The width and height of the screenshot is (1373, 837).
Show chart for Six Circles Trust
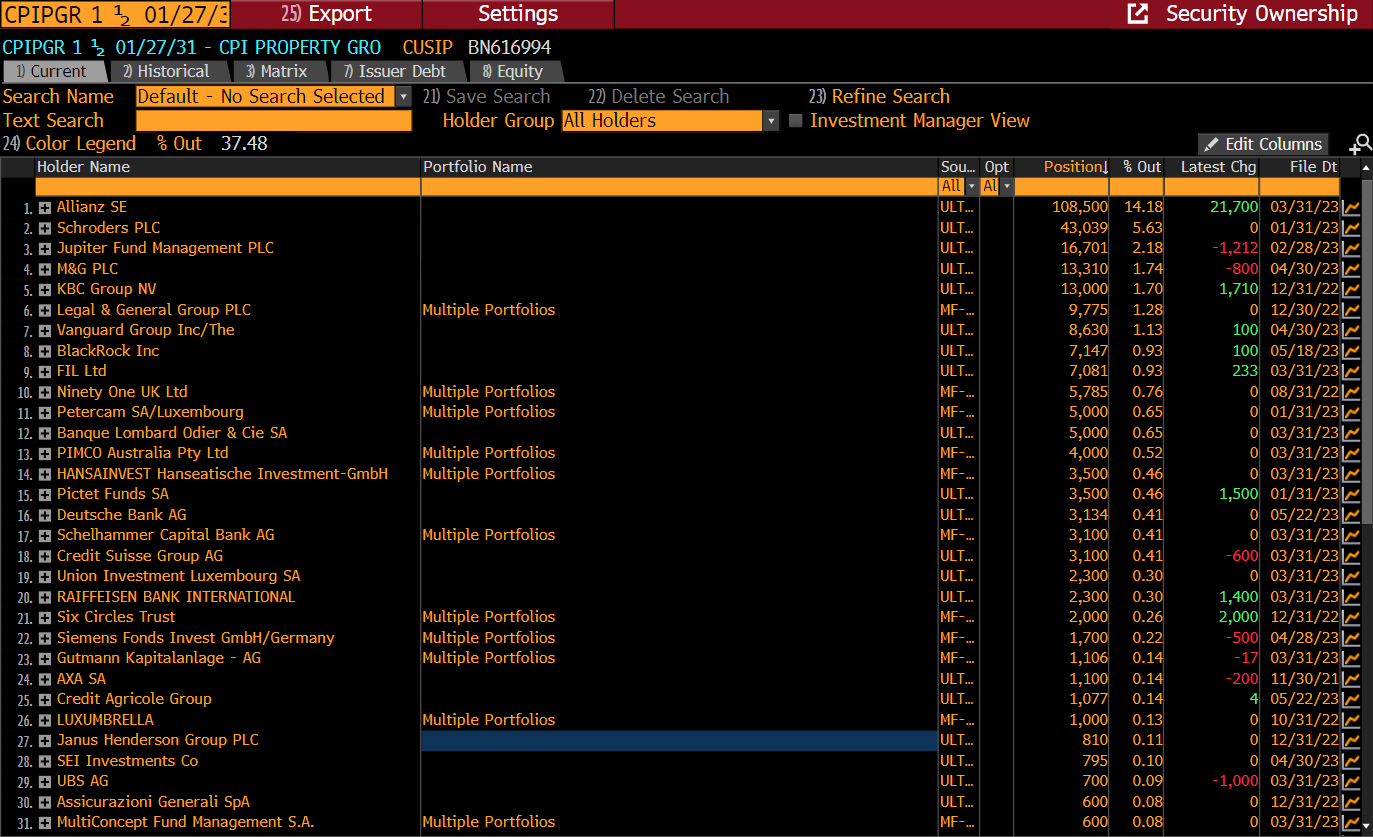(1351, 617)
